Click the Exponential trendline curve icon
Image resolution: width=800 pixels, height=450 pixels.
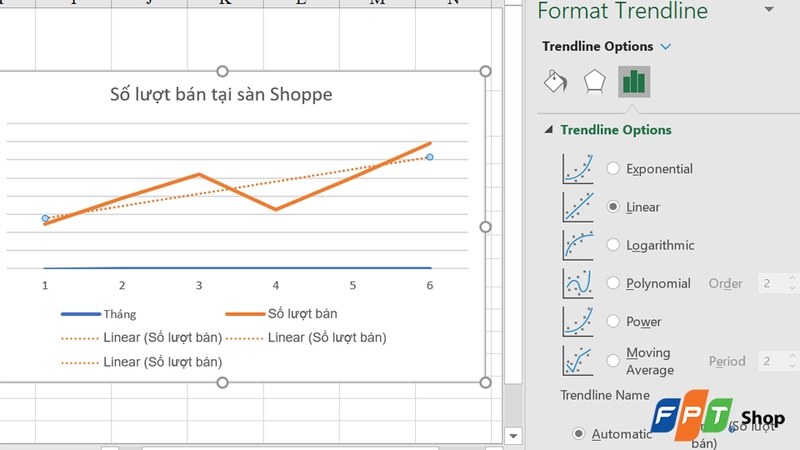click(x=578, y=168)
